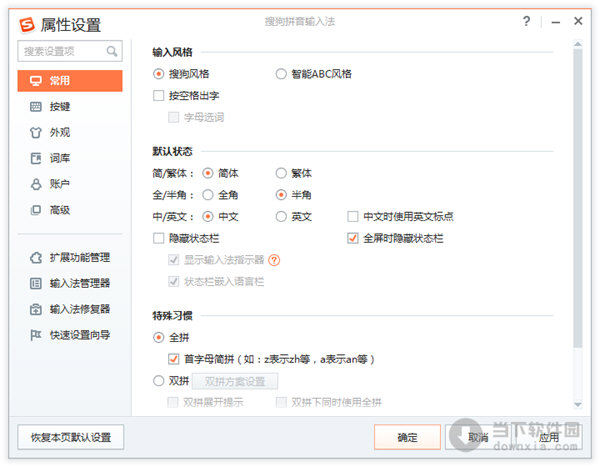Select the 智能ABC风格 radio button

point(281,73)
